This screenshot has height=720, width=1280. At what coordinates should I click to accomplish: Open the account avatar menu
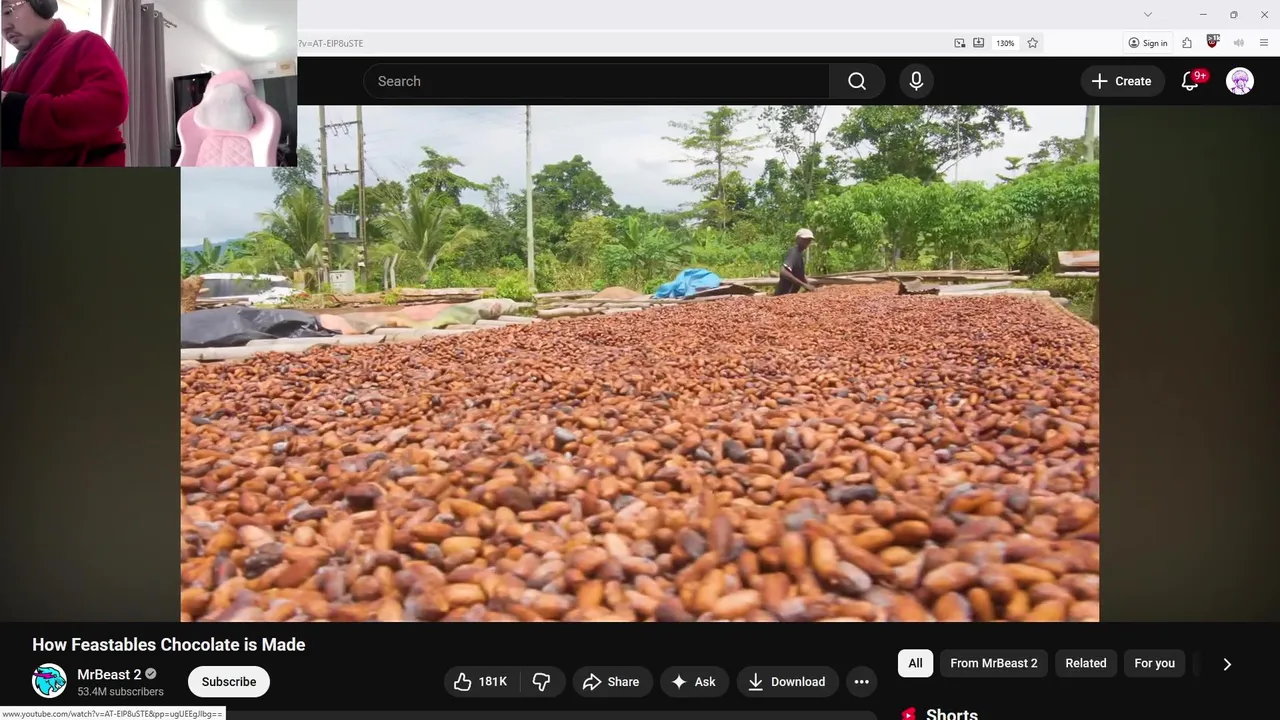coord(1240,81)
